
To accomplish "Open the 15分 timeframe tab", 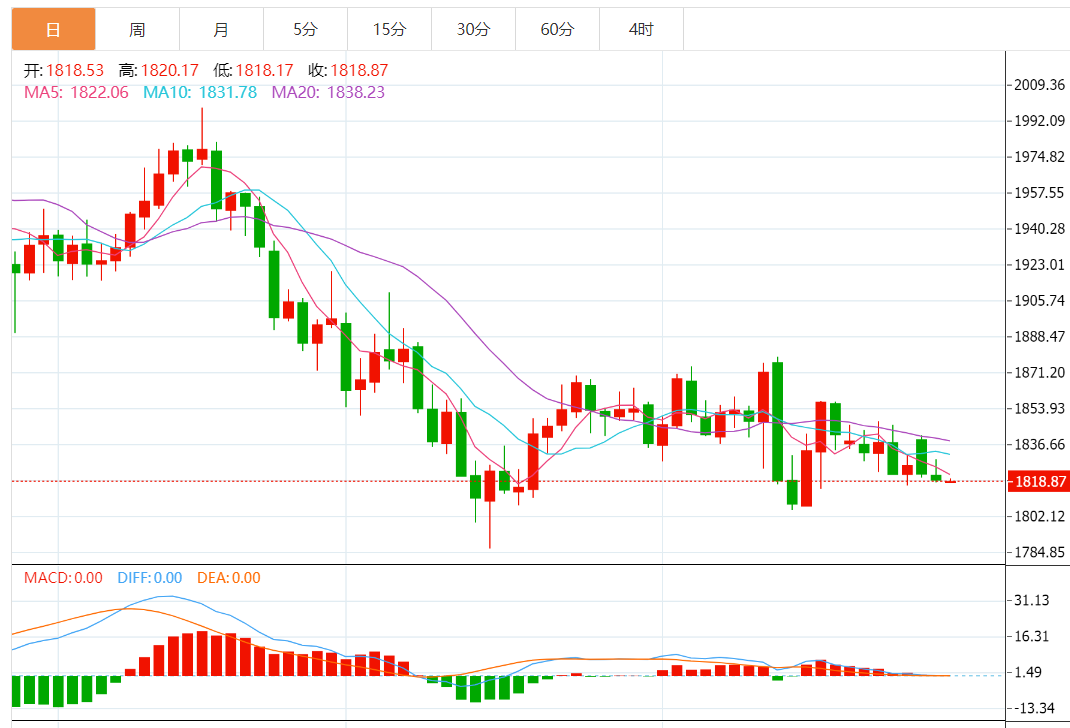I will pyautogui.click(x=389, y=29).
